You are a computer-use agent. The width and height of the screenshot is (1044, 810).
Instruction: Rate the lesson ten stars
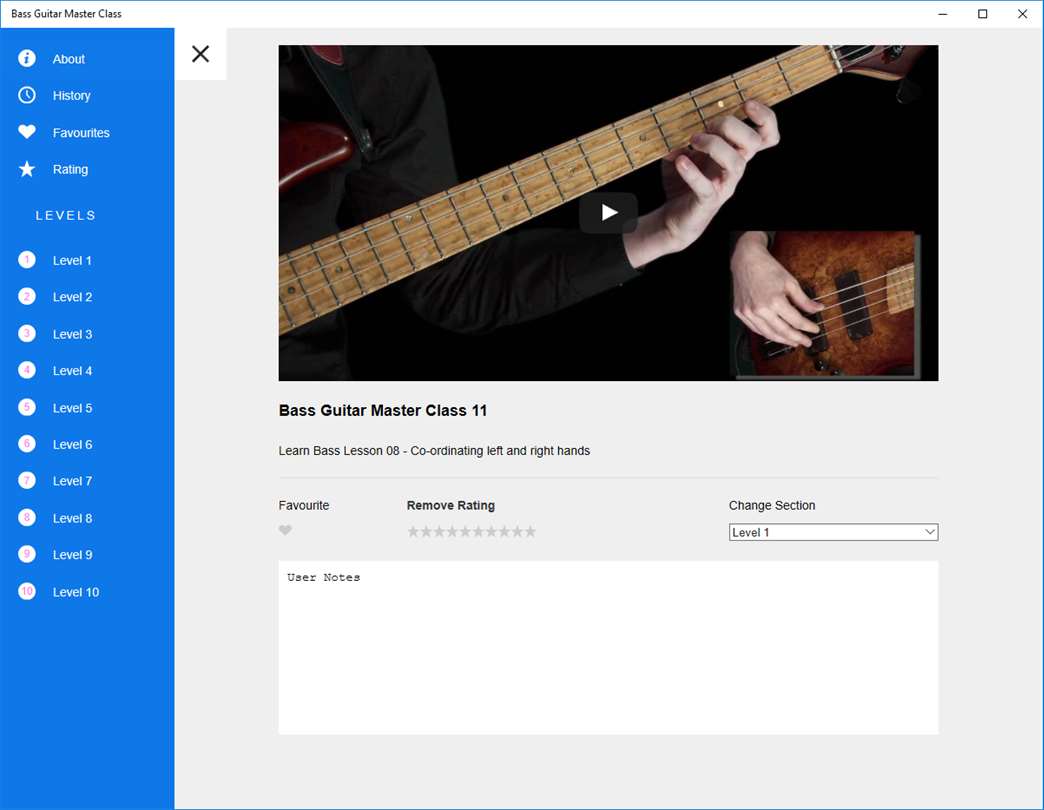tap(530, 531)
